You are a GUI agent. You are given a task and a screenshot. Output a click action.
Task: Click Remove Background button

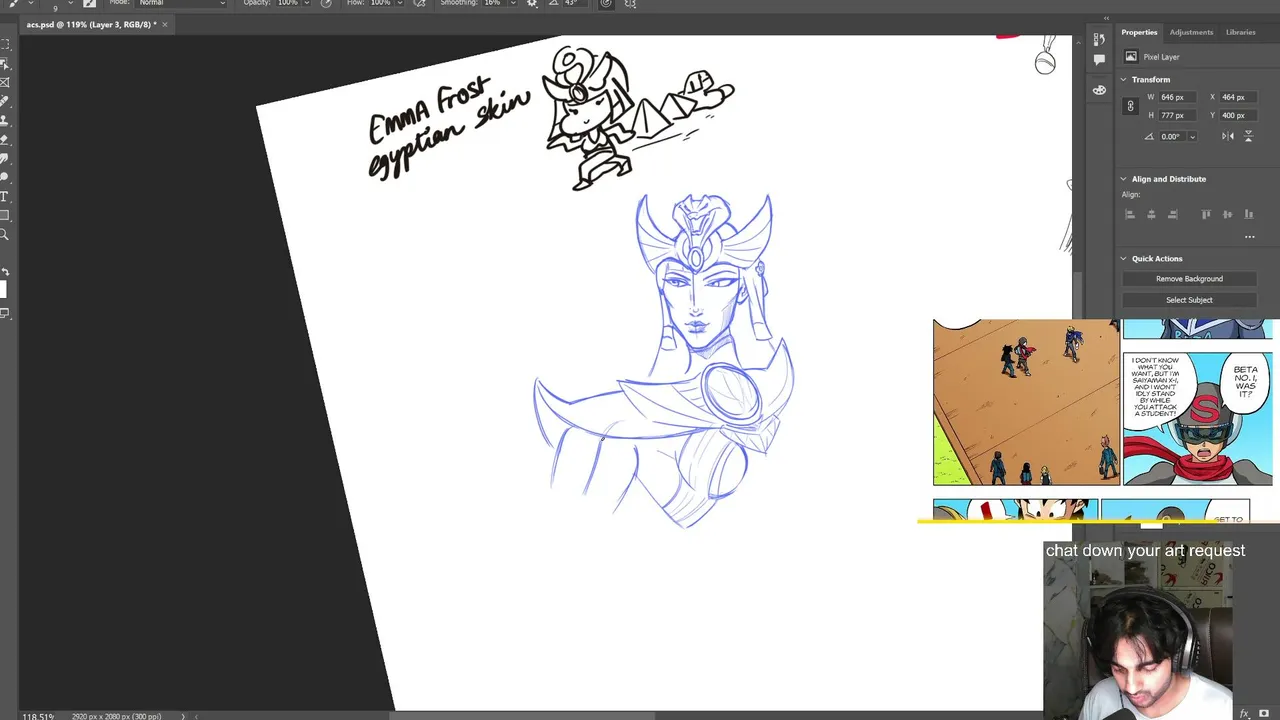[x=1189, y=279]
